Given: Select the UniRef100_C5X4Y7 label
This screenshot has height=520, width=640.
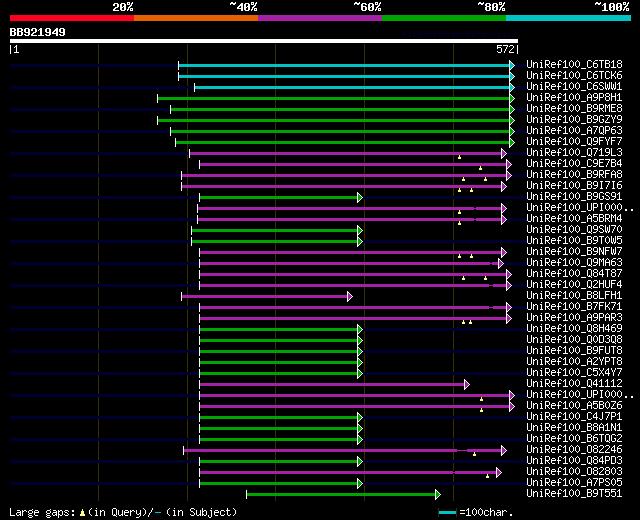Looking at the screenshot, I should 574,373.
